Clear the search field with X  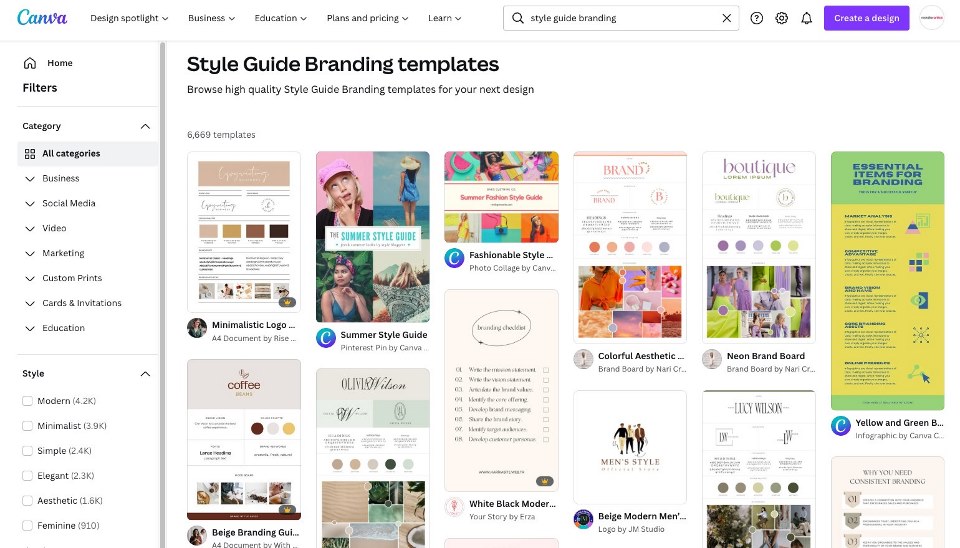pyautogui.click(x=727, y=18)
